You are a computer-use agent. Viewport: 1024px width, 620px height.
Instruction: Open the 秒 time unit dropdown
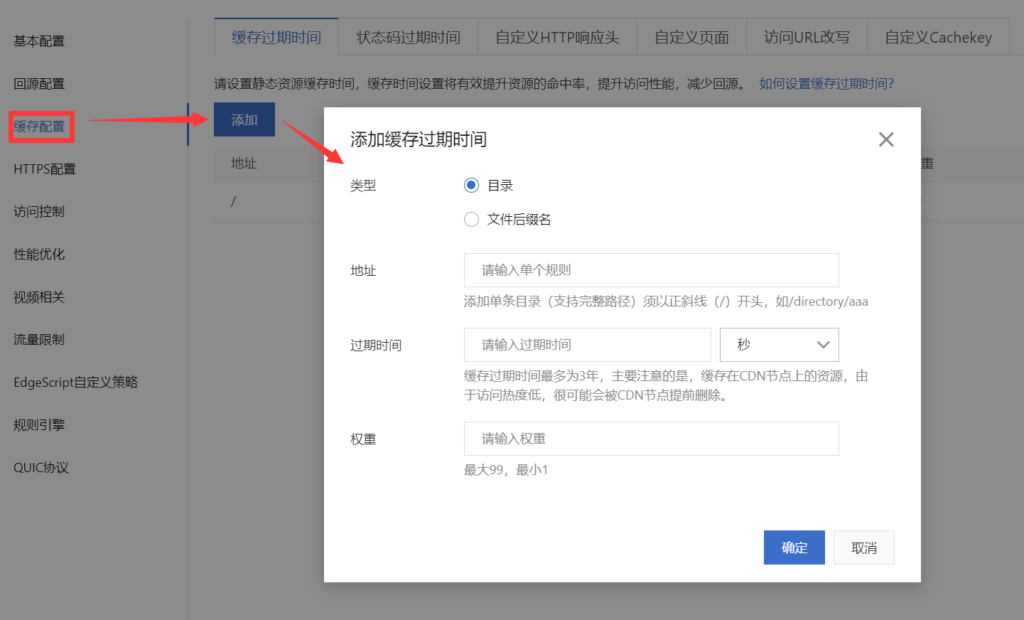779,344
